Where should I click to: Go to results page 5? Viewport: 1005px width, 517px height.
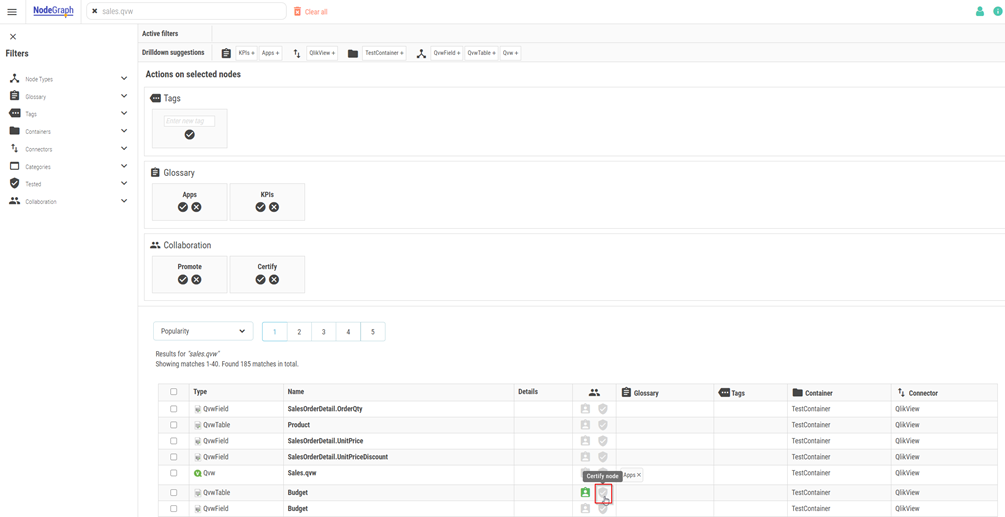pyautogui.click(x=373, y=332)
